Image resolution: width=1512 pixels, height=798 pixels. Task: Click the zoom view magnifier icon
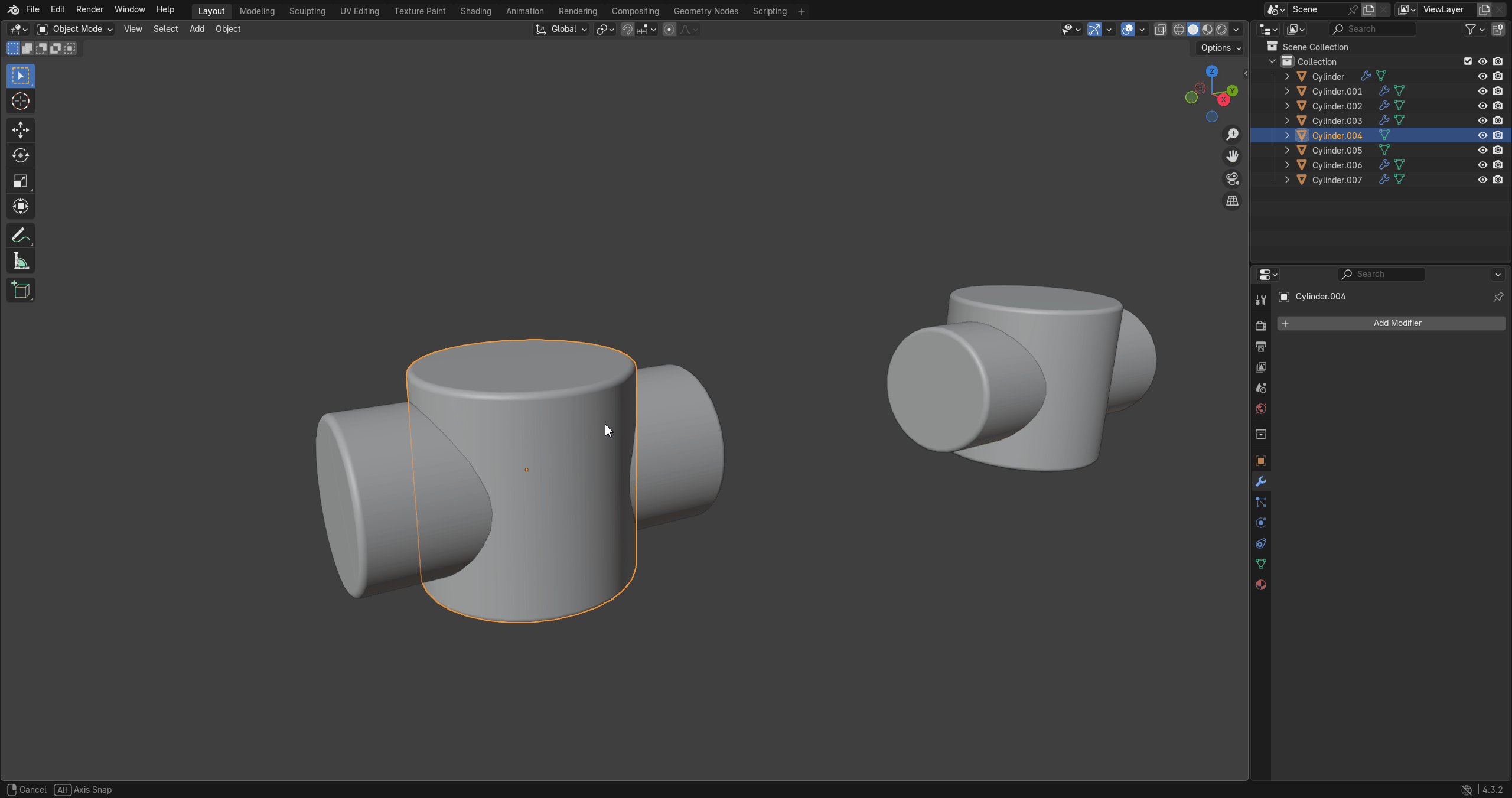click(x=1232, y=134)
